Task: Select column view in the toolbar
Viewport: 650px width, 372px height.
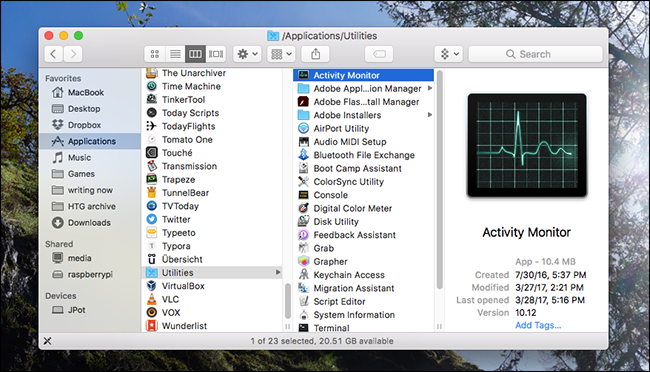Action: (195, 54)
